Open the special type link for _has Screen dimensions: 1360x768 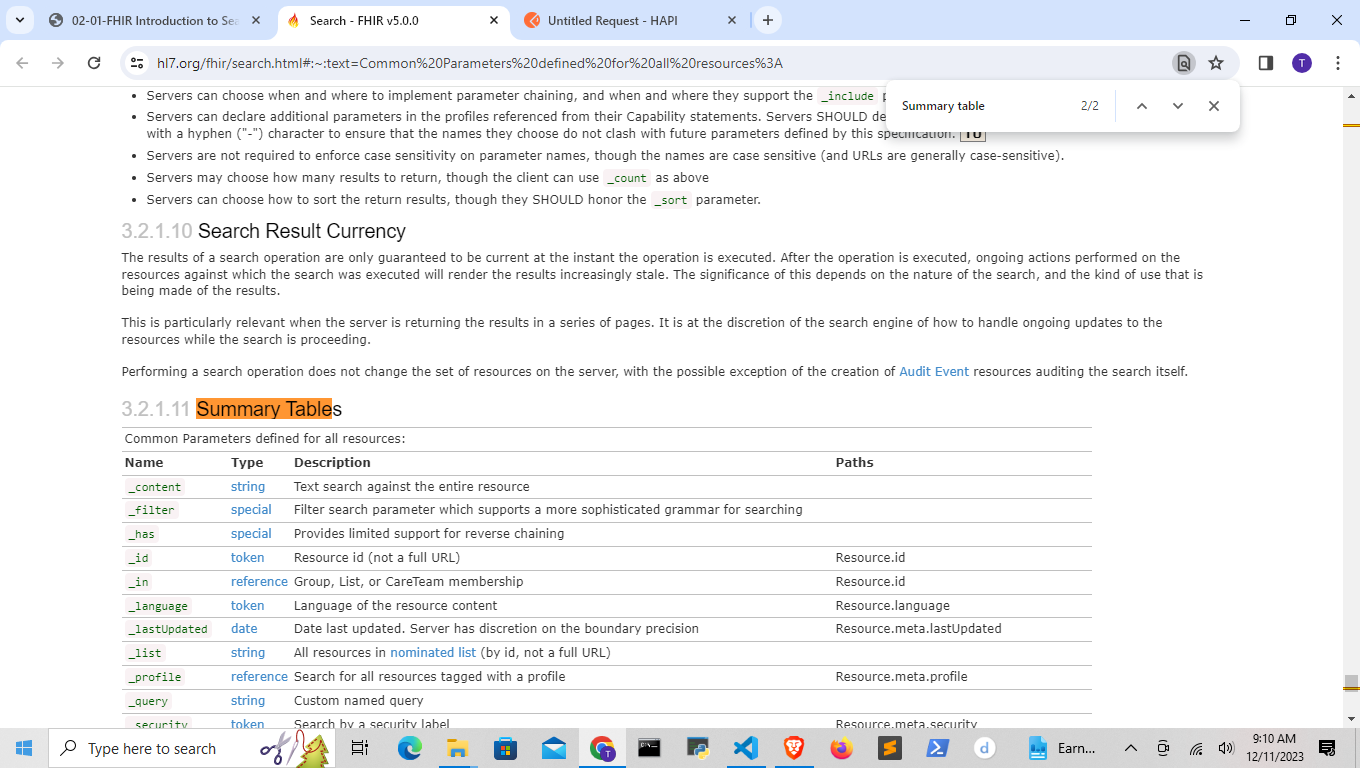click(x=251, y=534)
